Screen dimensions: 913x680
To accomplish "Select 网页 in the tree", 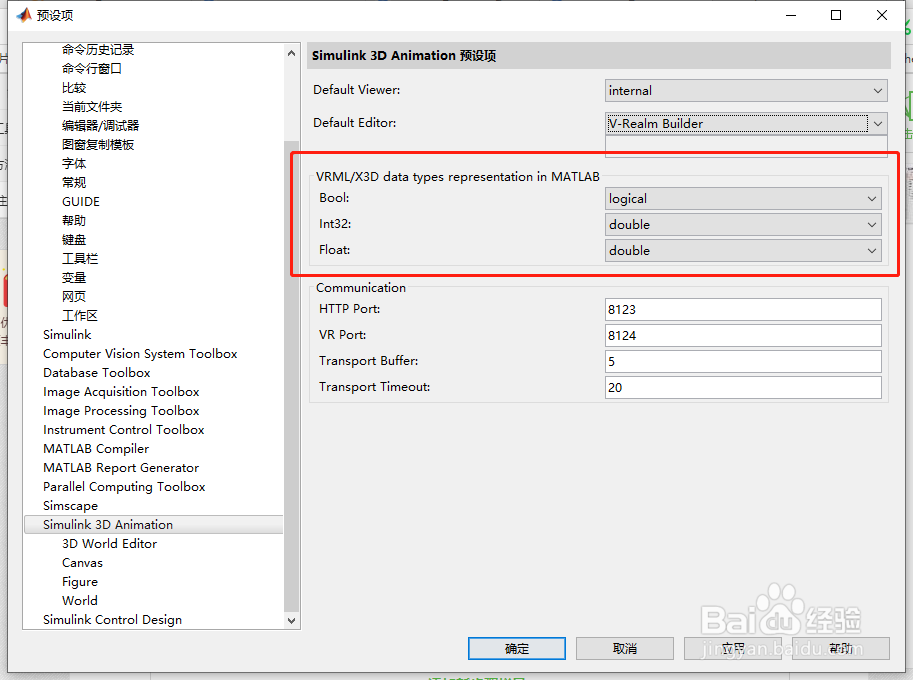I will [74, 296].
